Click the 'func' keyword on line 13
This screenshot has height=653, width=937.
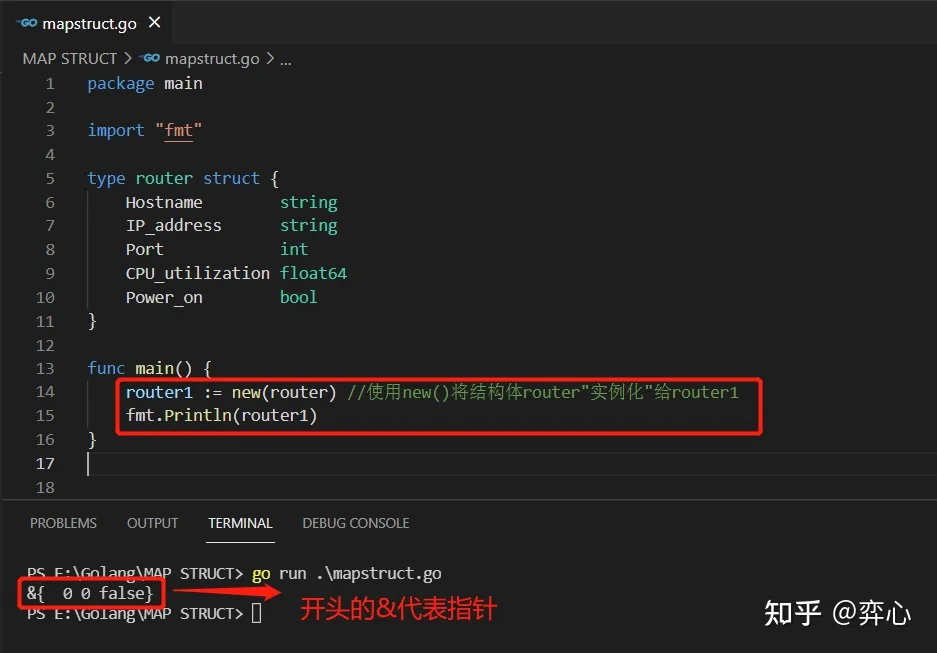(106, 368)
